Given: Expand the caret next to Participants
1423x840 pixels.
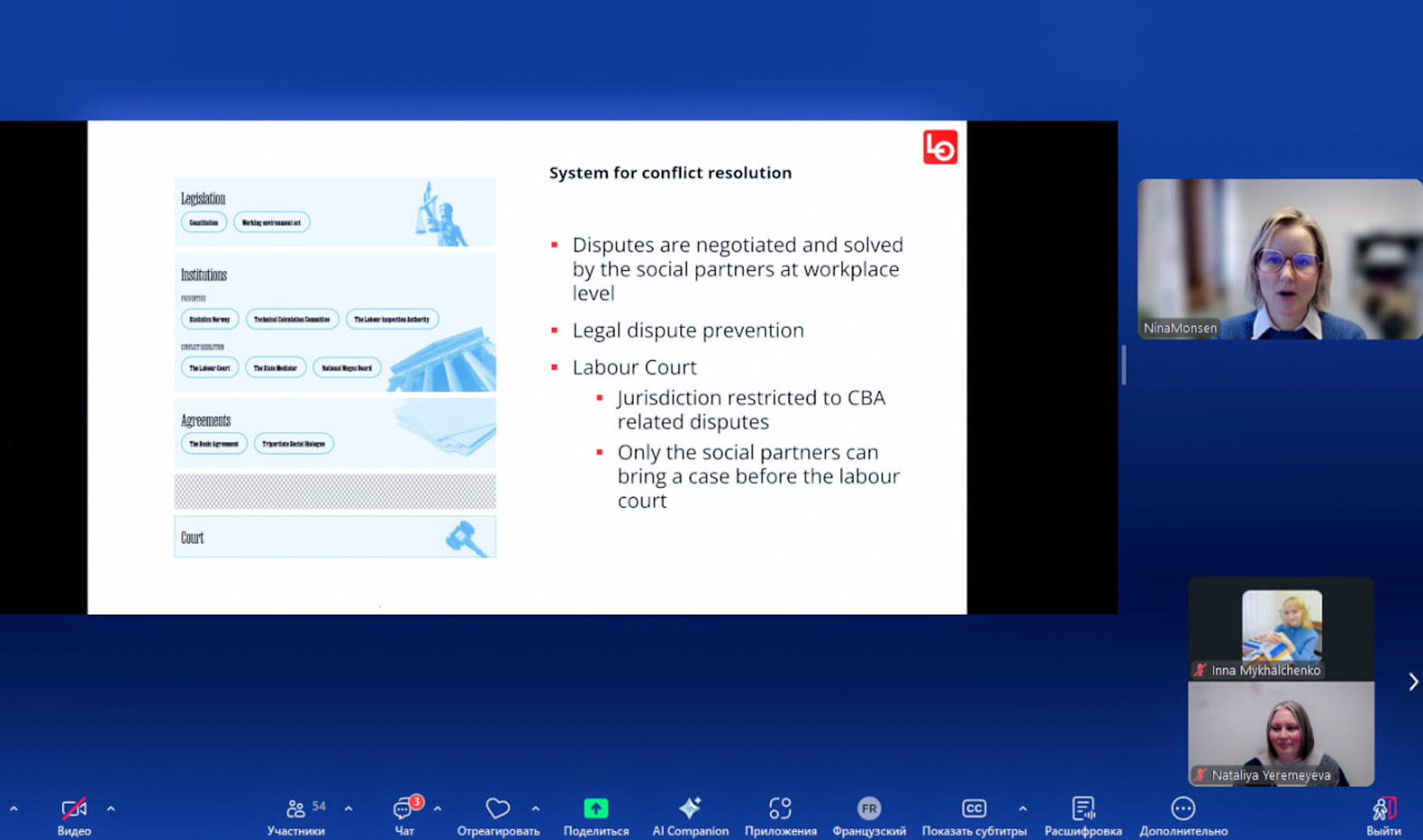Looking at the screenshot, I should (348, 808).
